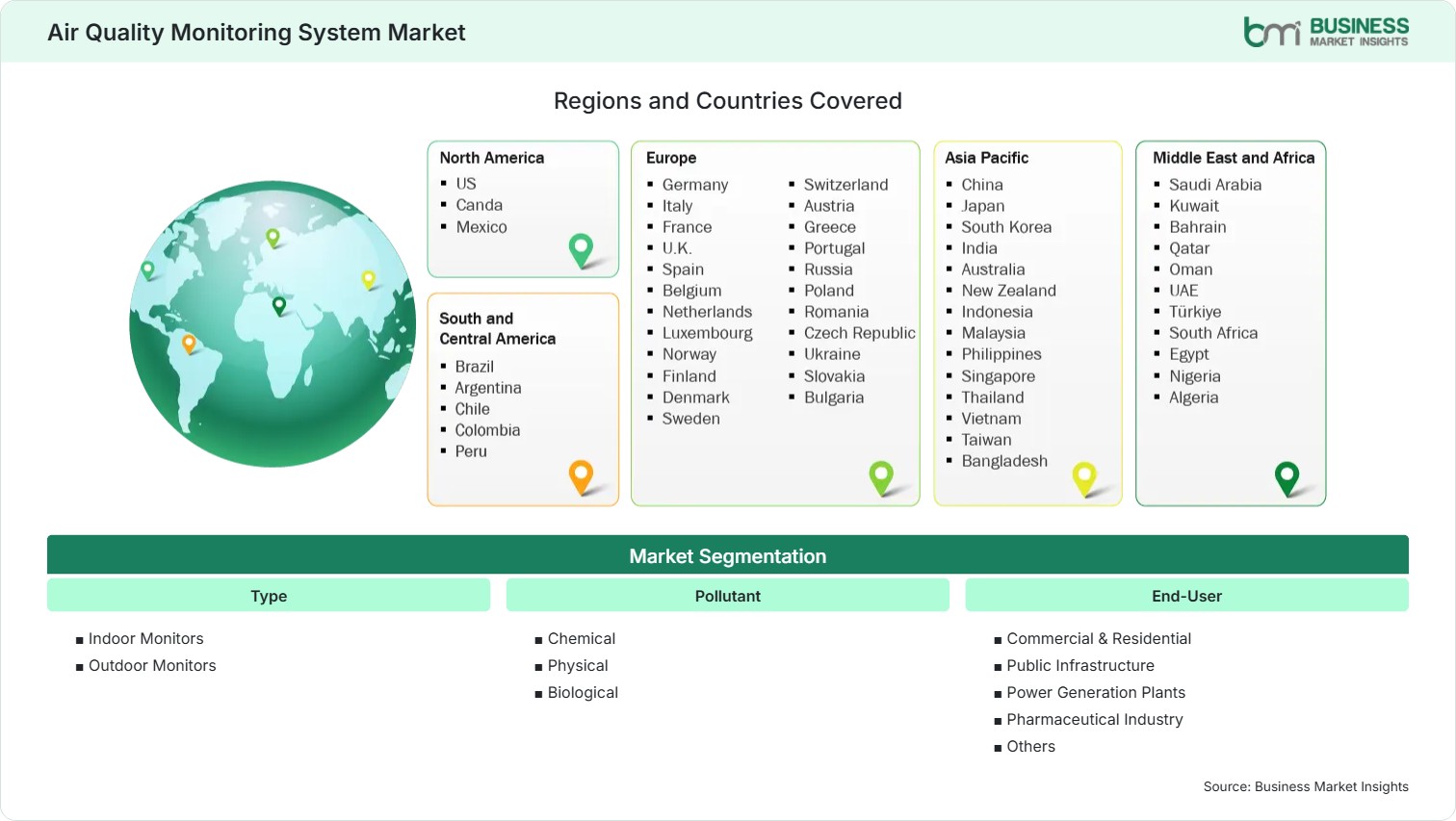Click the Mexico list item
The image size is (1456, 821).
(481, 227)
